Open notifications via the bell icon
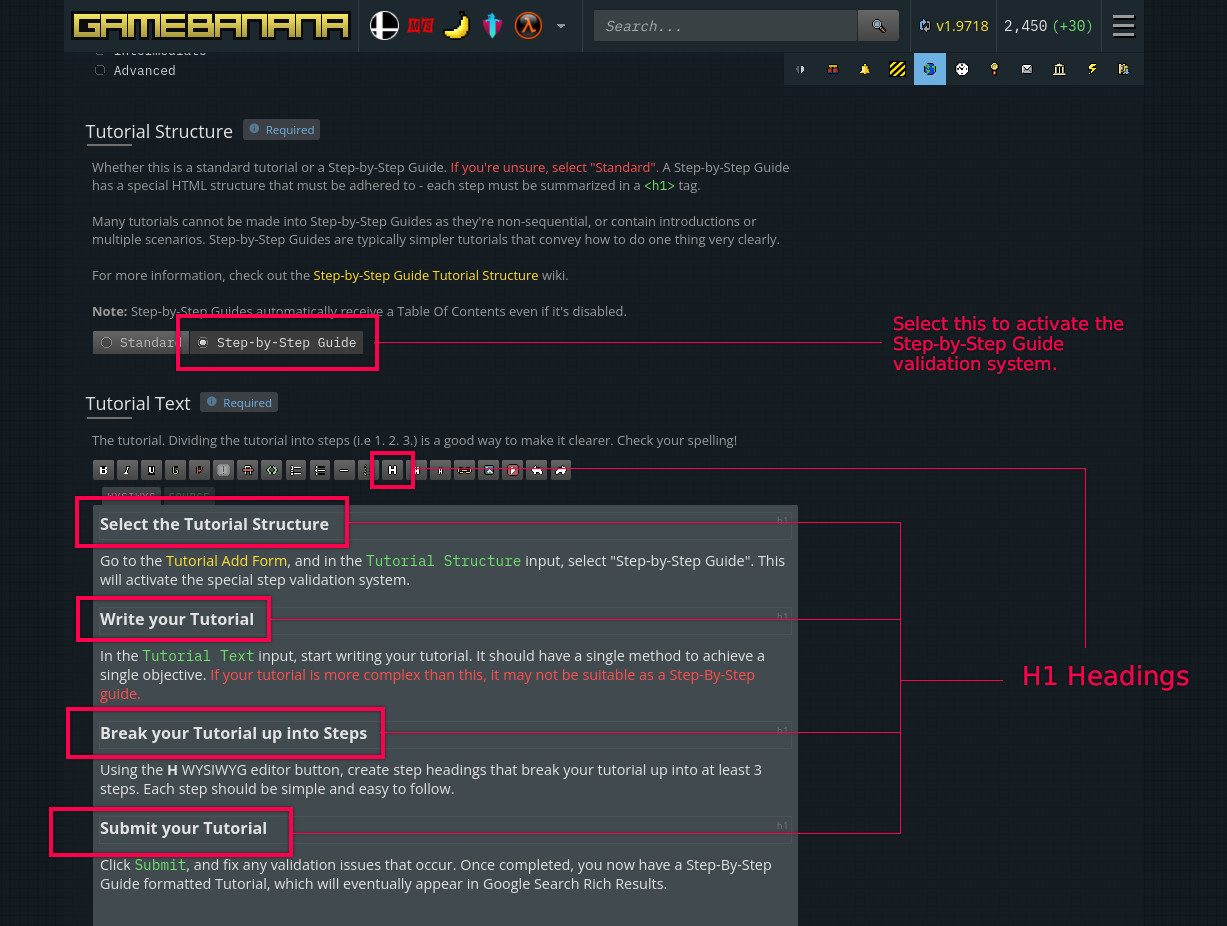 pos(865,69)
